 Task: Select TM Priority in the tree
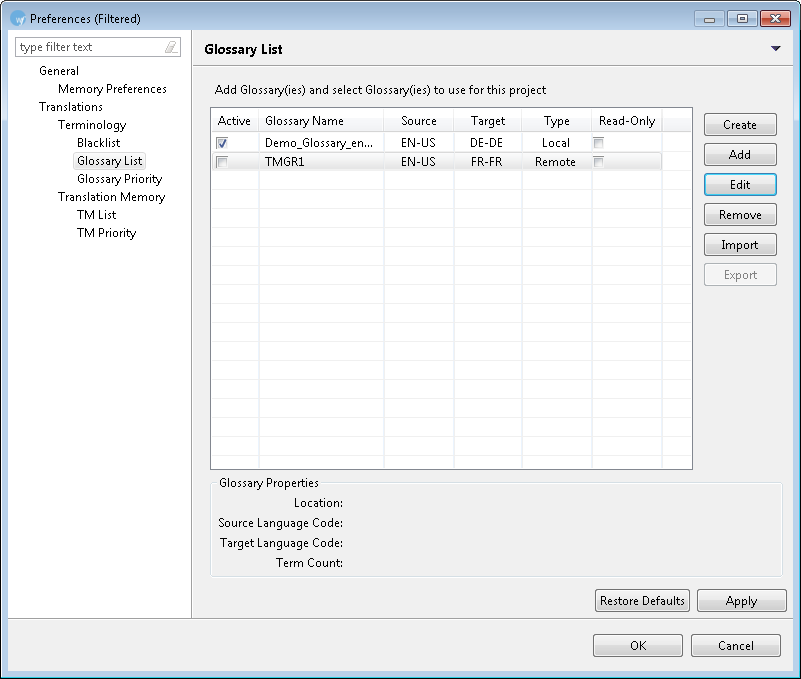pos(106,233)
